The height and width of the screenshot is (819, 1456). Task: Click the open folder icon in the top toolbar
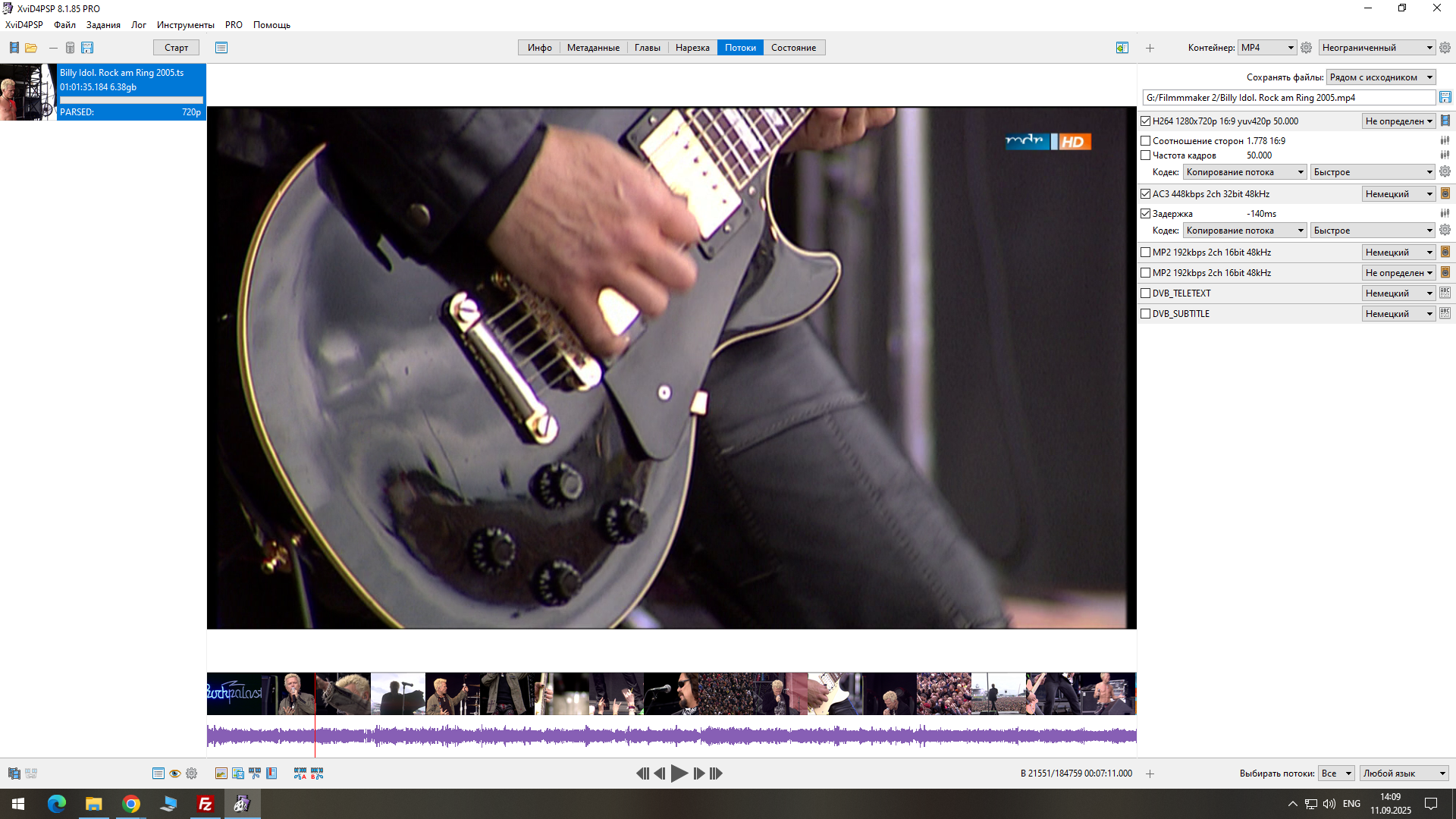31,48
